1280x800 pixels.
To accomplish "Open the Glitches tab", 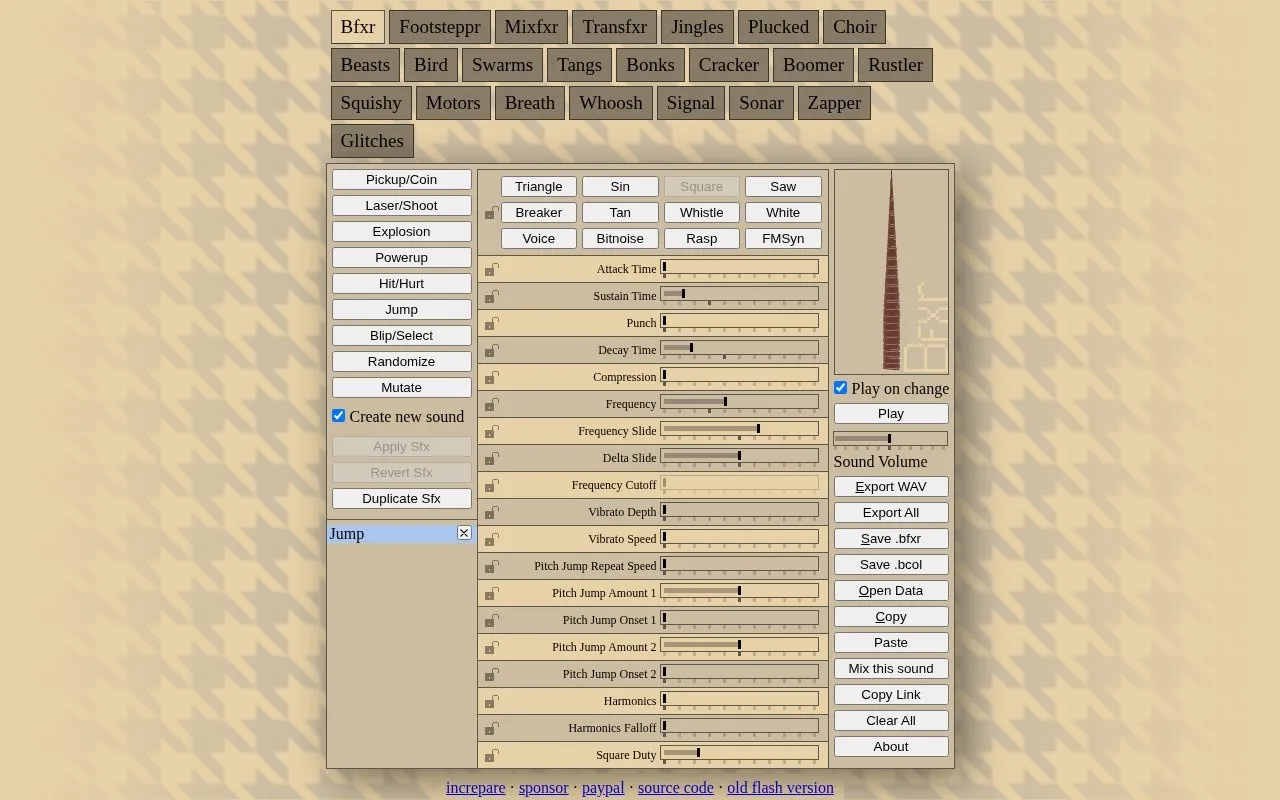I will coord(372,141).
